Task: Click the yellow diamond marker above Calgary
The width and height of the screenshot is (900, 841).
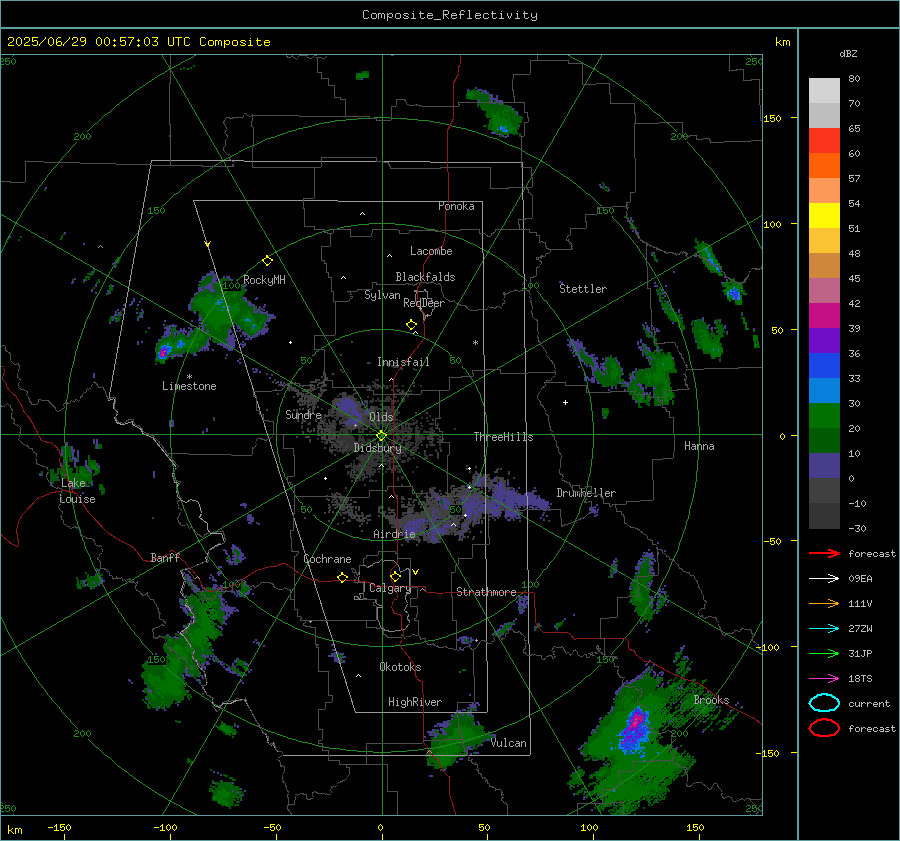Action: [395, 576]
